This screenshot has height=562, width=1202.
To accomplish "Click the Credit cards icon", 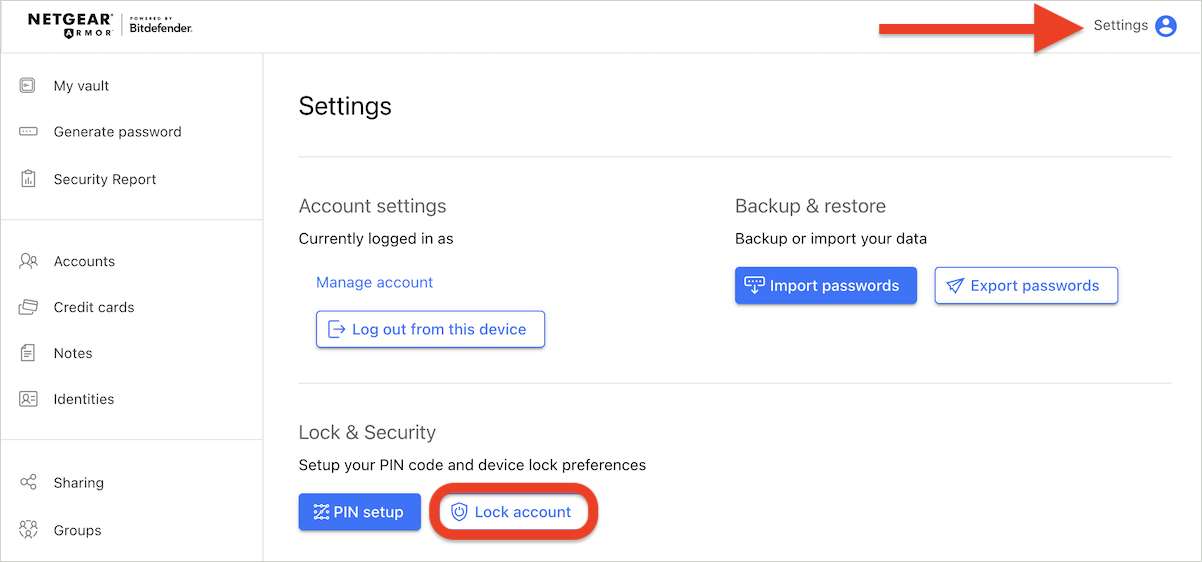I will point(28,307).
